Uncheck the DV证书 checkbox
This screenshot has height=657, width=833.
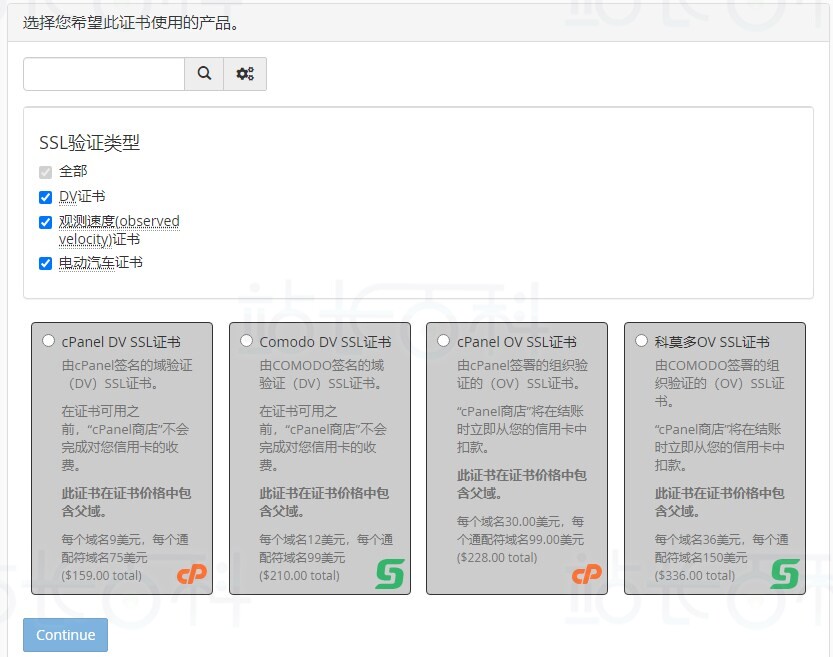click(46, 197)
